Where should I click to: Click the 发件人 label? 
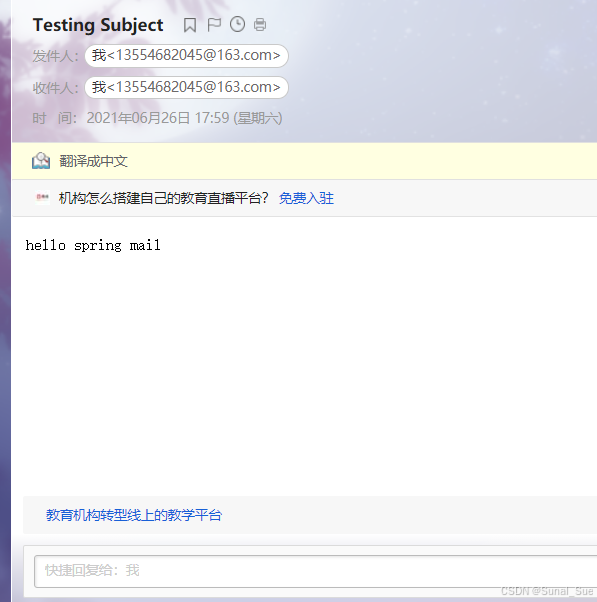55,56
